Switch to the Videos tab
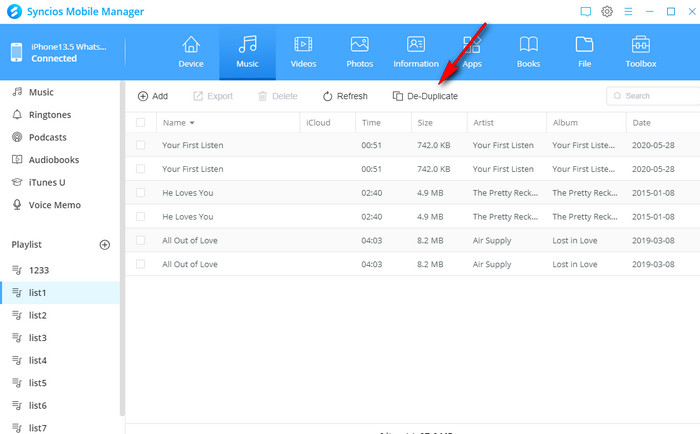This screenshot has width=700, height=434. point(304,52)
